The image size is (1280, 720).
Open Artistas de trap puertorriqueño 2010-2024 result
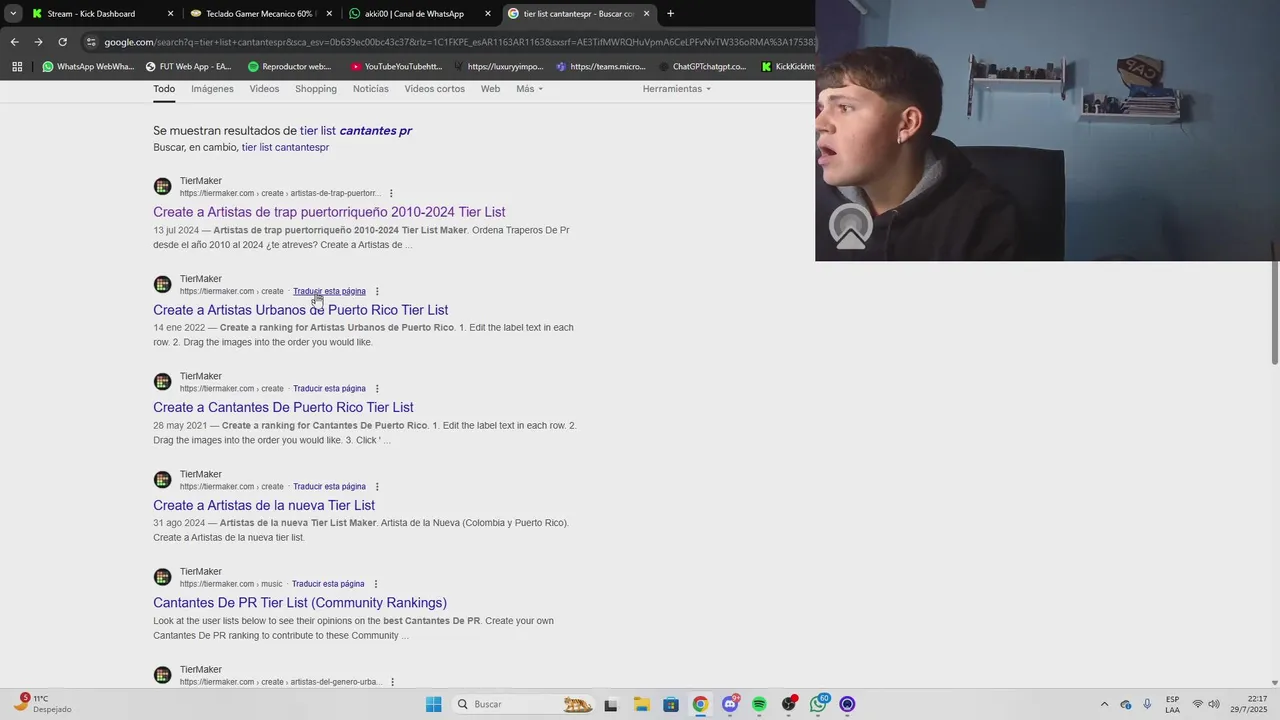(x=329, y=212)
